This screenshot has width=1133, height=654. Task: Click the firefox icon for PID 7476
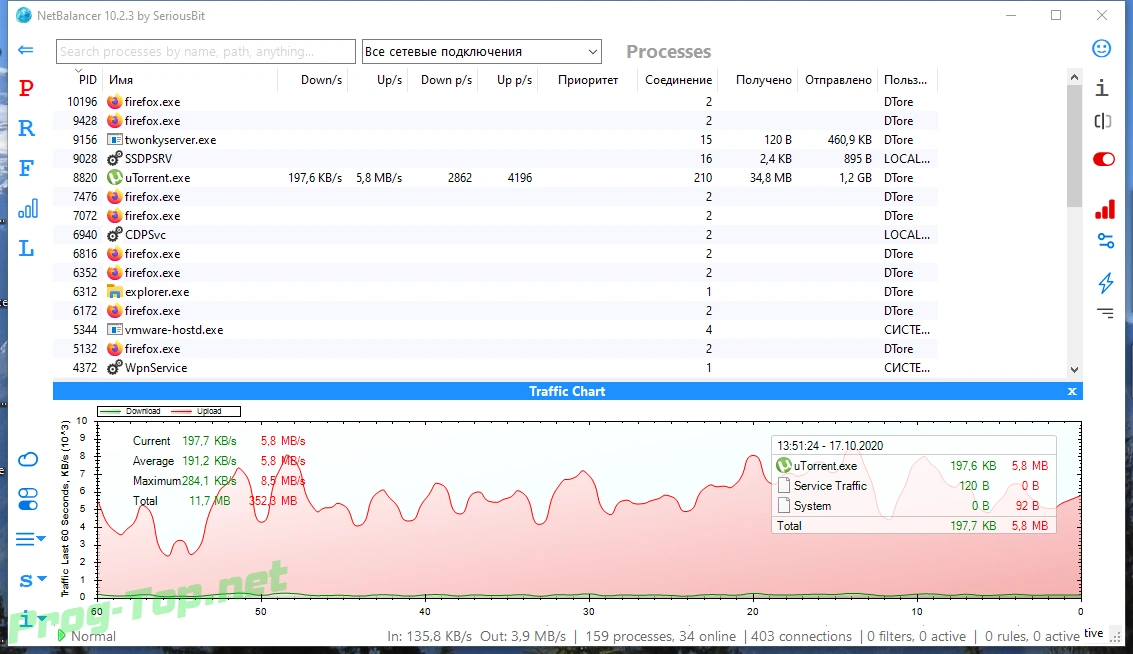click(114, 197)
